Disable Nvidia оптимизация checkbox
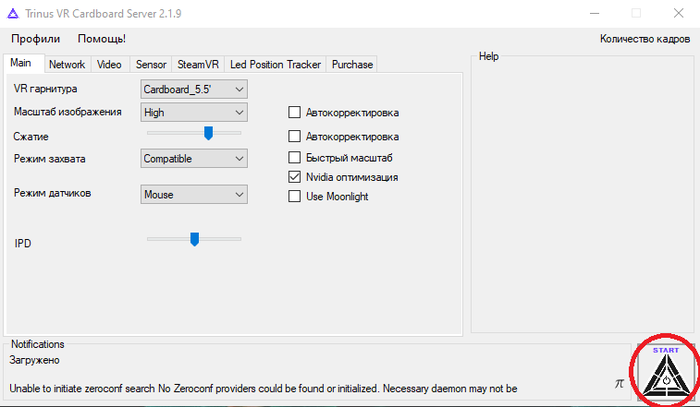The image size is (700, 407). (294, 177)
